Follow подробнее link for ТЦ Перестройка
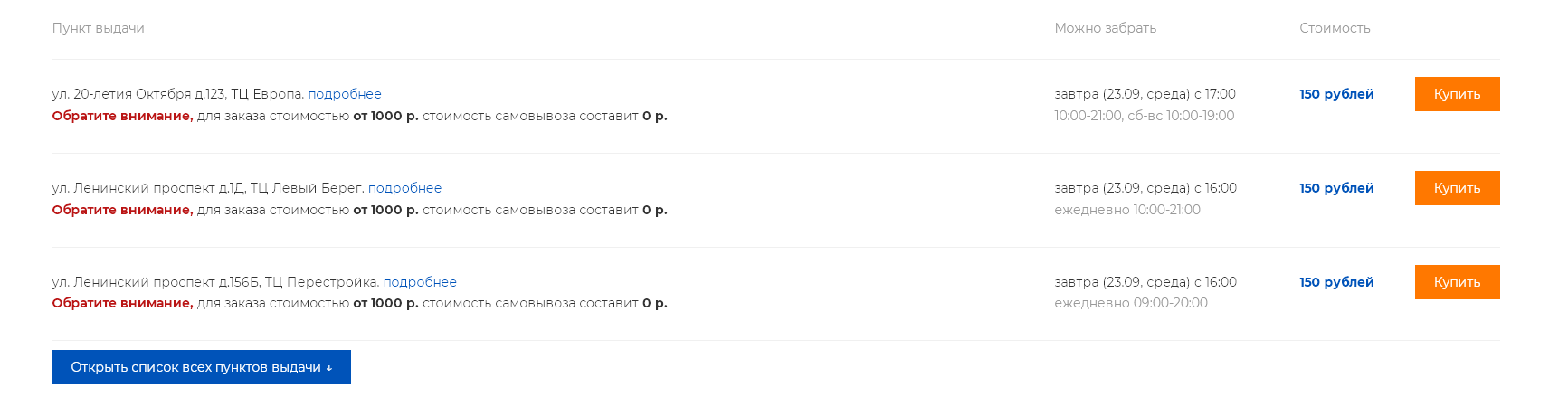 point(420,282)
